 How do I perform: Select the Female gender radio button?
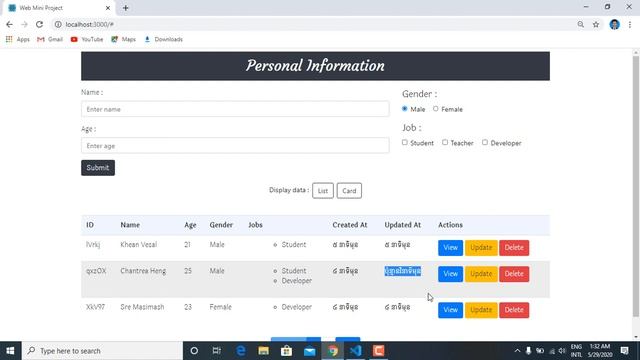(436, 109)
